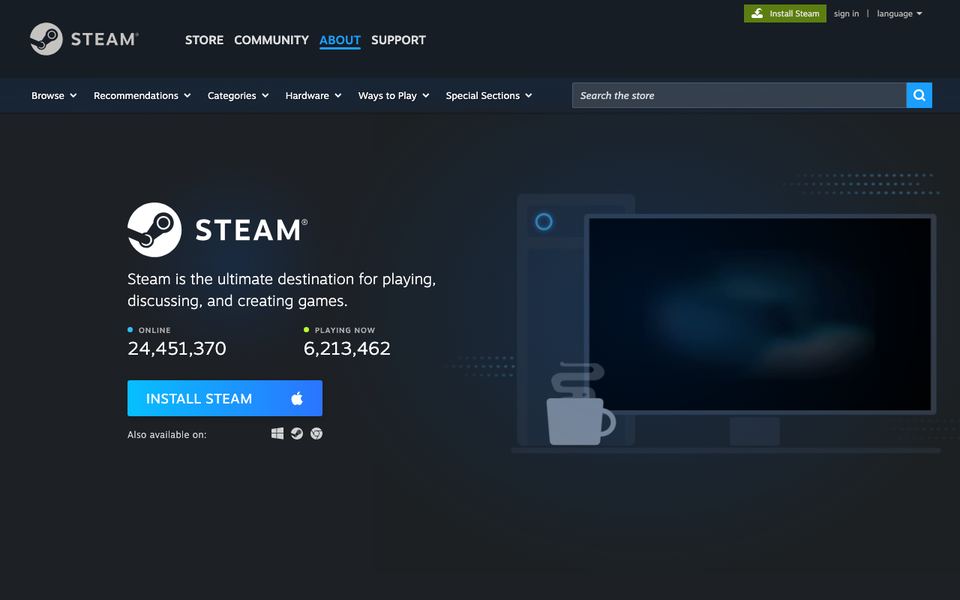Open the COMMUNITY tab
This screenshot has width=960, height=600.
tap(271, 40)
